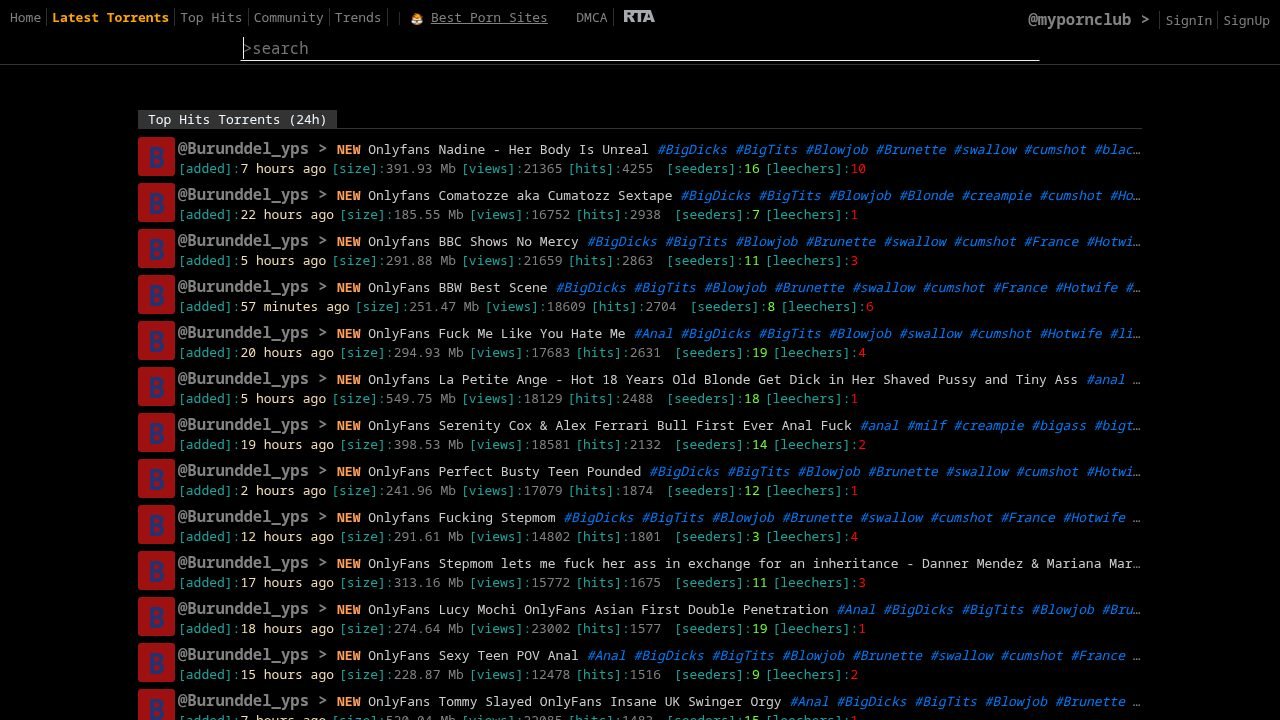Click uploader avatar on the 313.16 Mb row
This screenshot has height=720, width=1280.
tap(156, 571)
